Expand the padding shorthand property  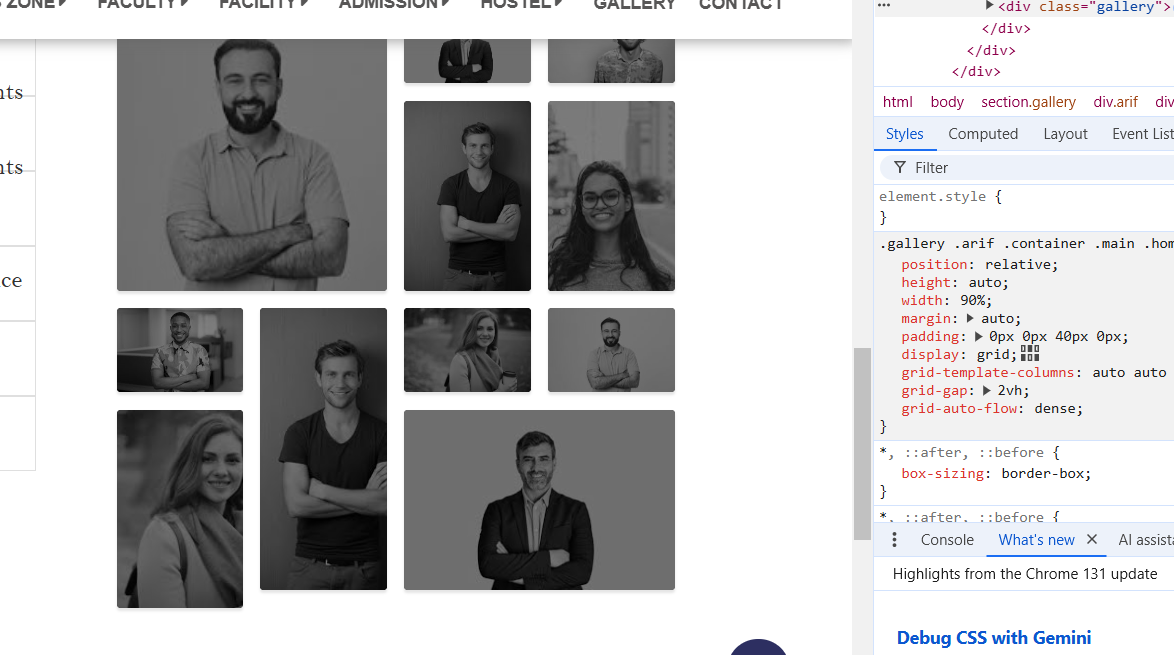[x=979, y=336]
